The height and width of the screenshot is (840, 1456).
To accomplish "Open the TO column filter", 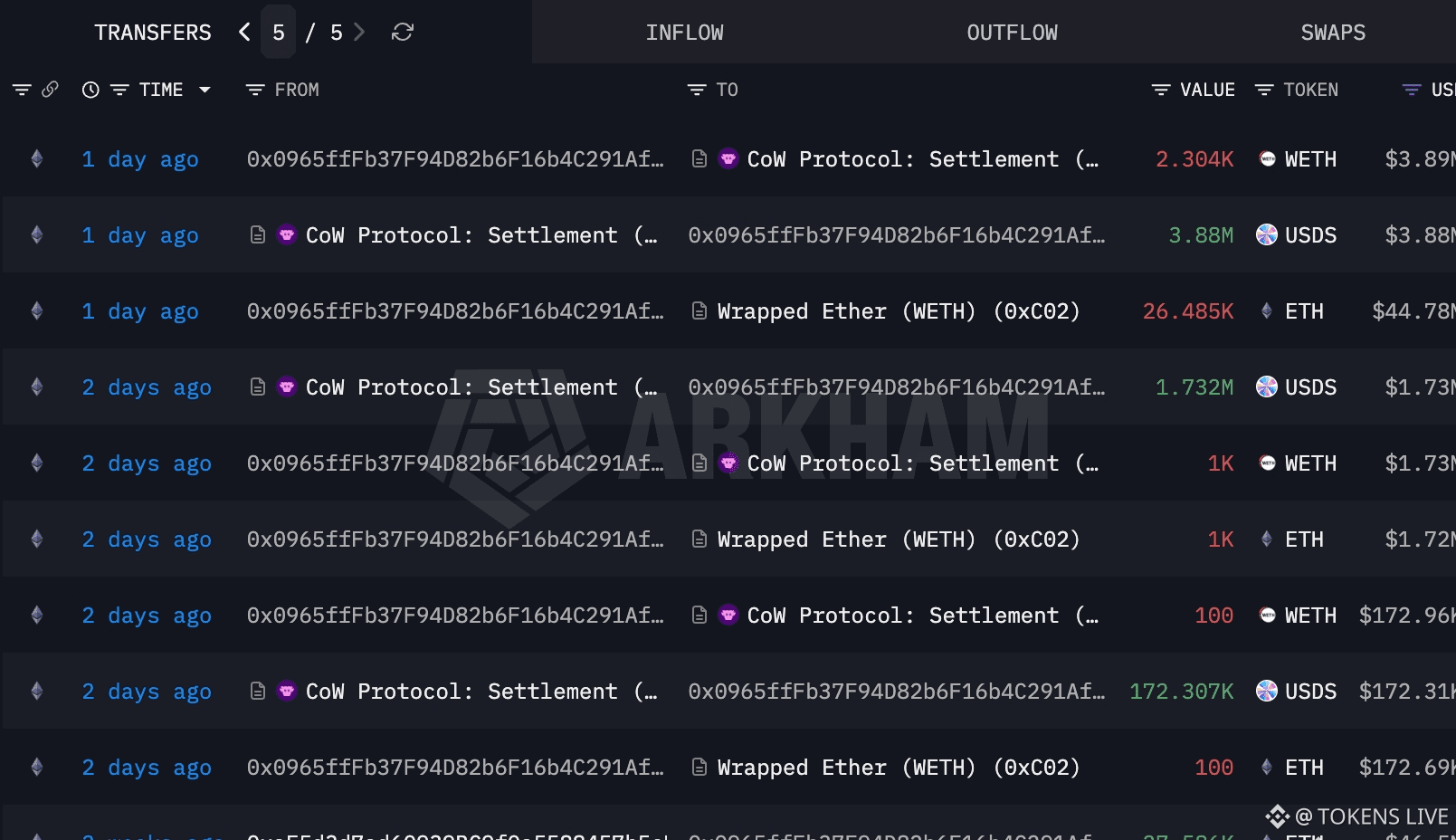I will point(697,90).
